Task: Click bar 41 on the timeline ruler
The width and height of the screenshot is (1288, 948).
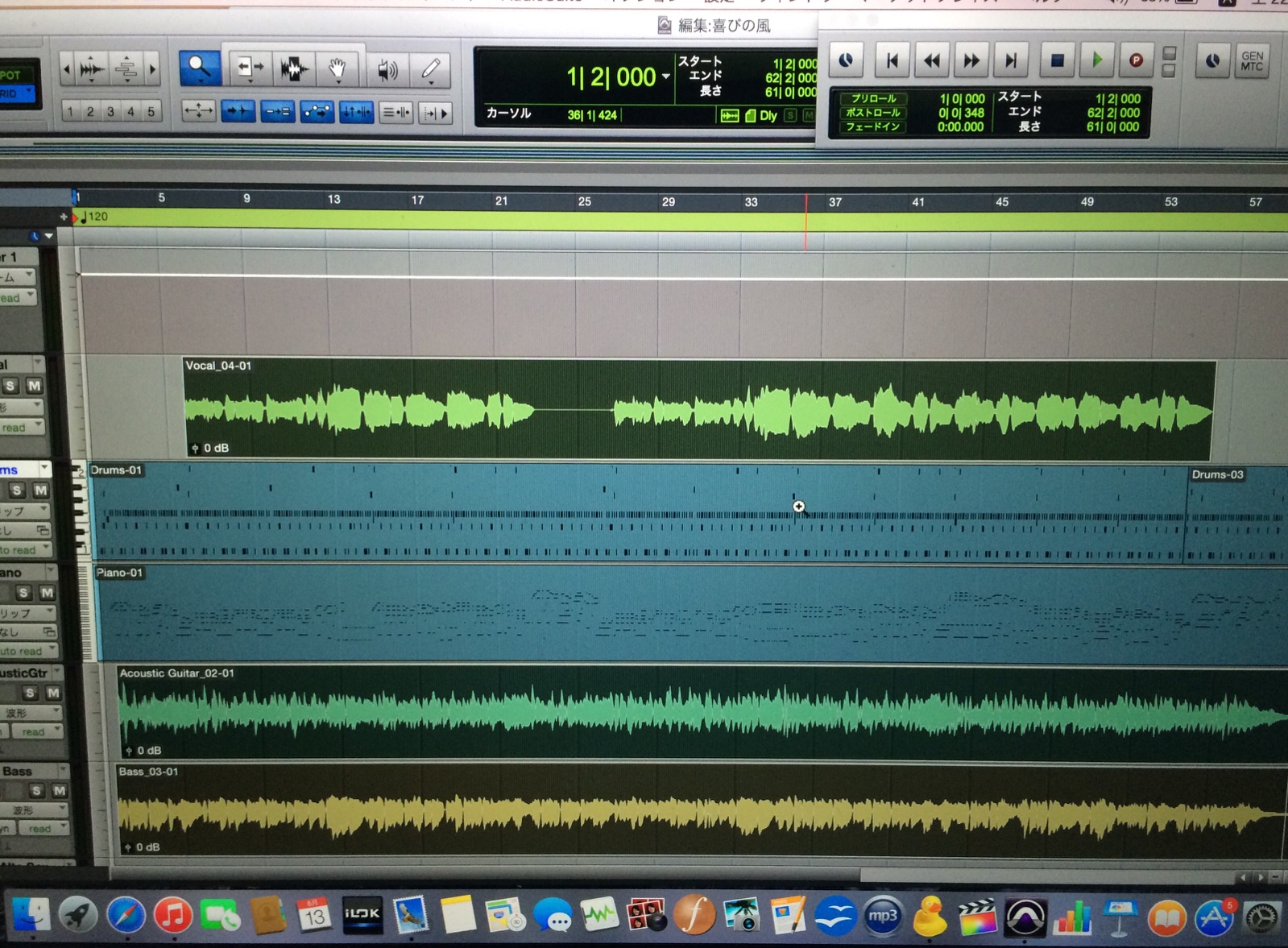Action: (x=917, y=202)
